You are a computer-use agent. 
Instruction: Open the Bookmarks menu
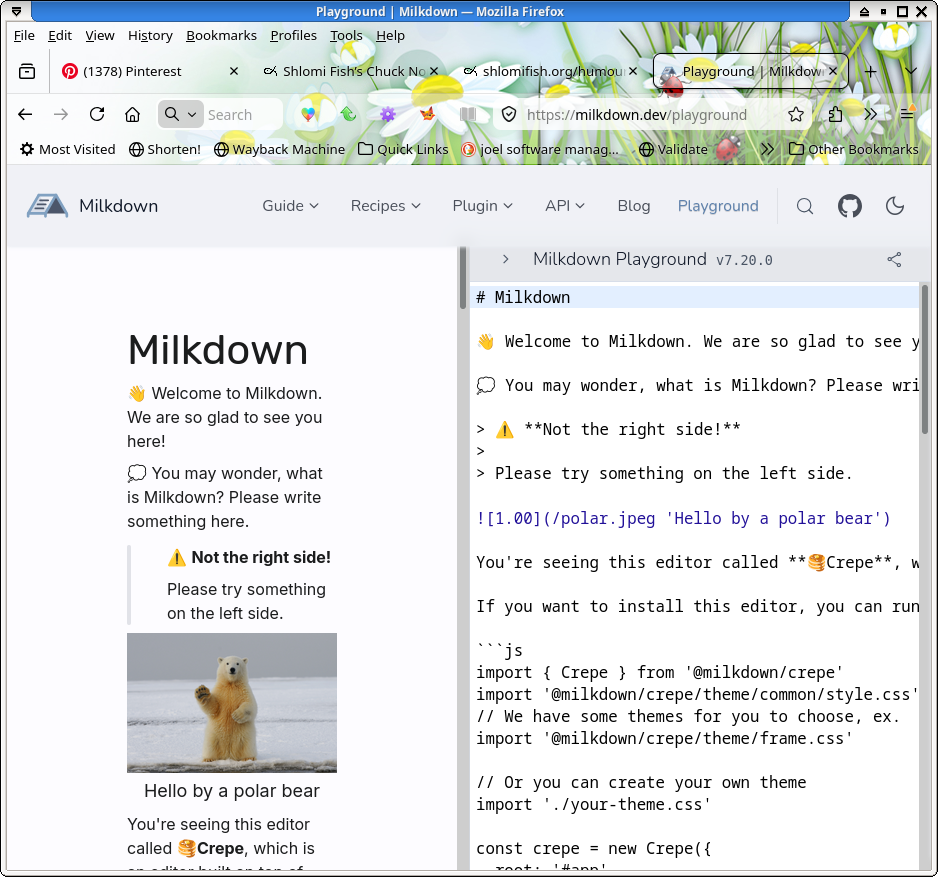[x=221, y=35]
